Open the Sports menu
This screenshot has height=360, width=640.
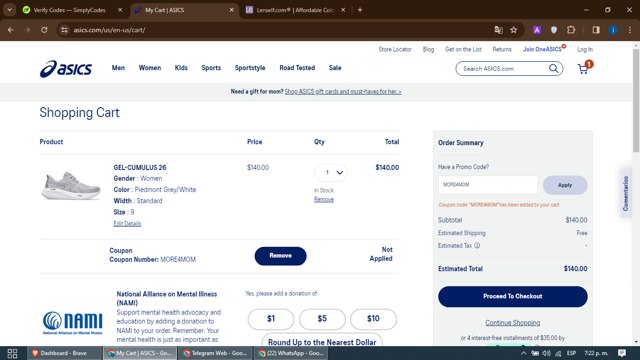click(x=211, y=68)
